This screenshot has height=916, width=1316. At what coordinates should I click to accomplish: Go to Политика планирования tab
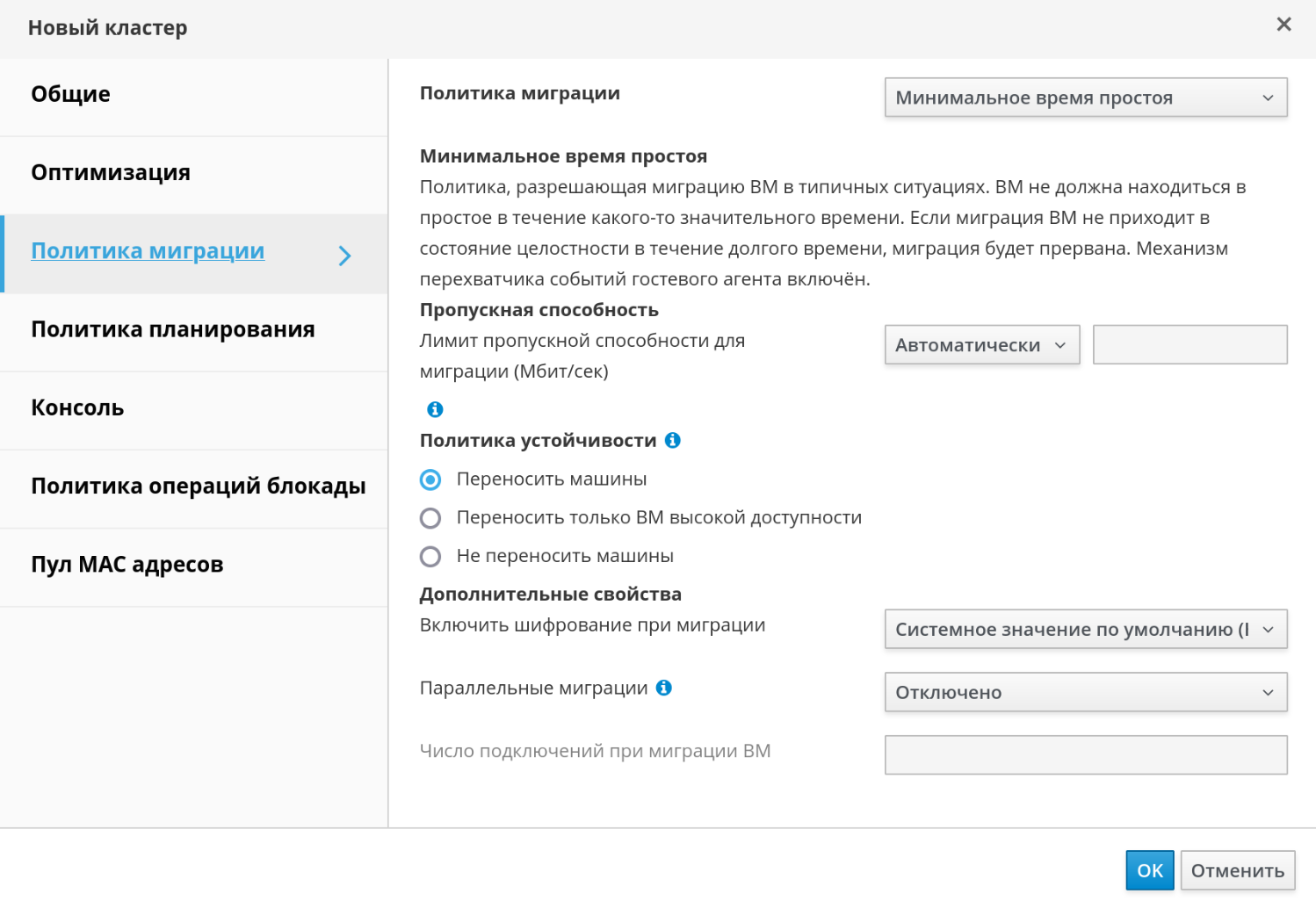[x=173, y=329]
